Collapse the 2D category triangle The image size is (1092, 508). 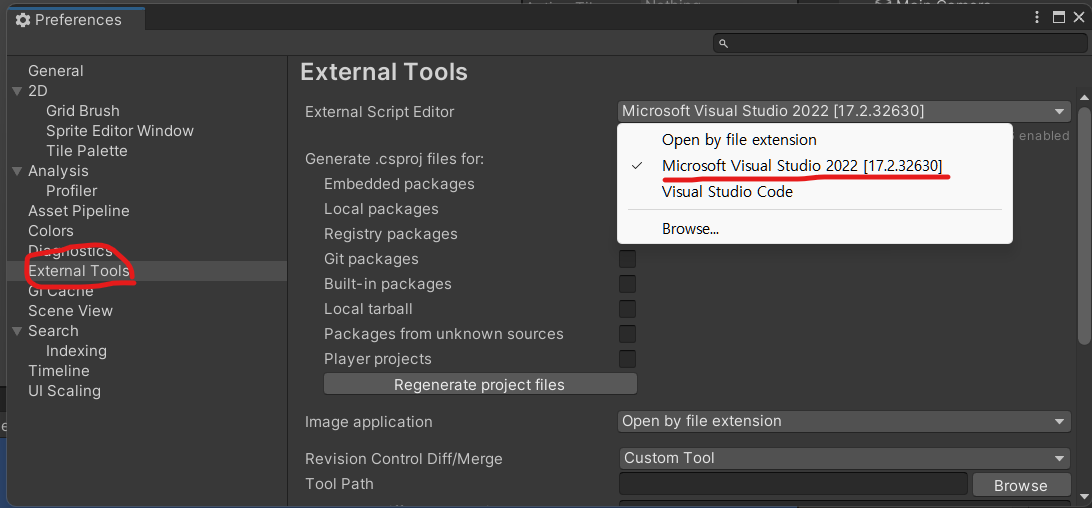(17, 91)
